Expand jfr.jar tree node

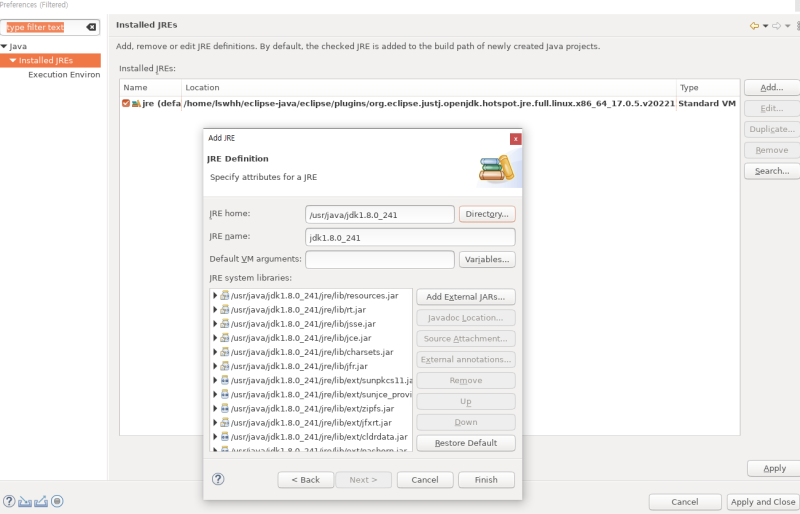click(215, 366)
